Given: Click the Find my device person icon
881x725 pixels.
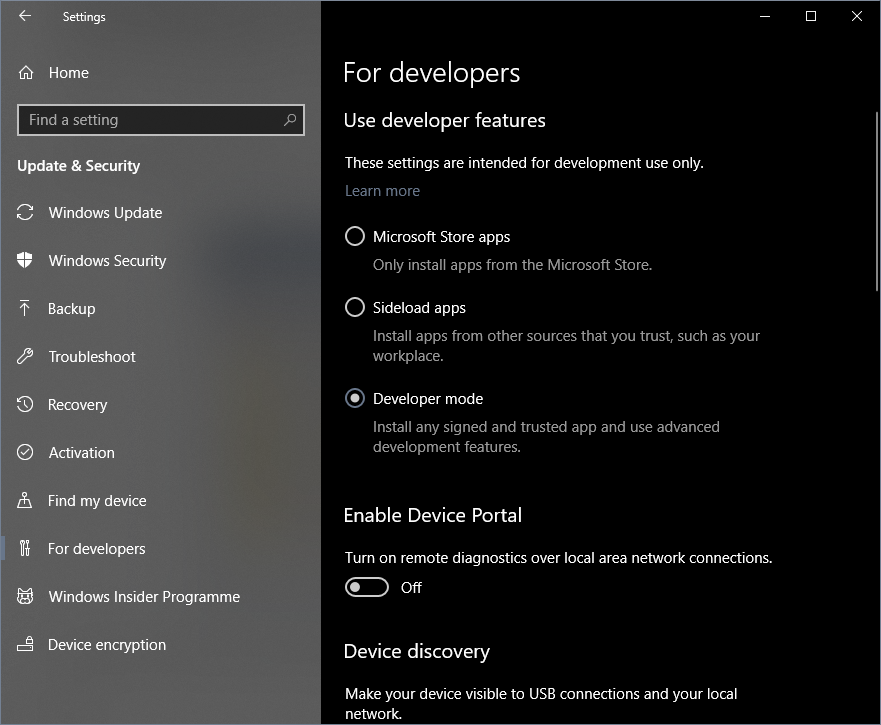Looking at the screenshot, I should (x=26, y=501).
